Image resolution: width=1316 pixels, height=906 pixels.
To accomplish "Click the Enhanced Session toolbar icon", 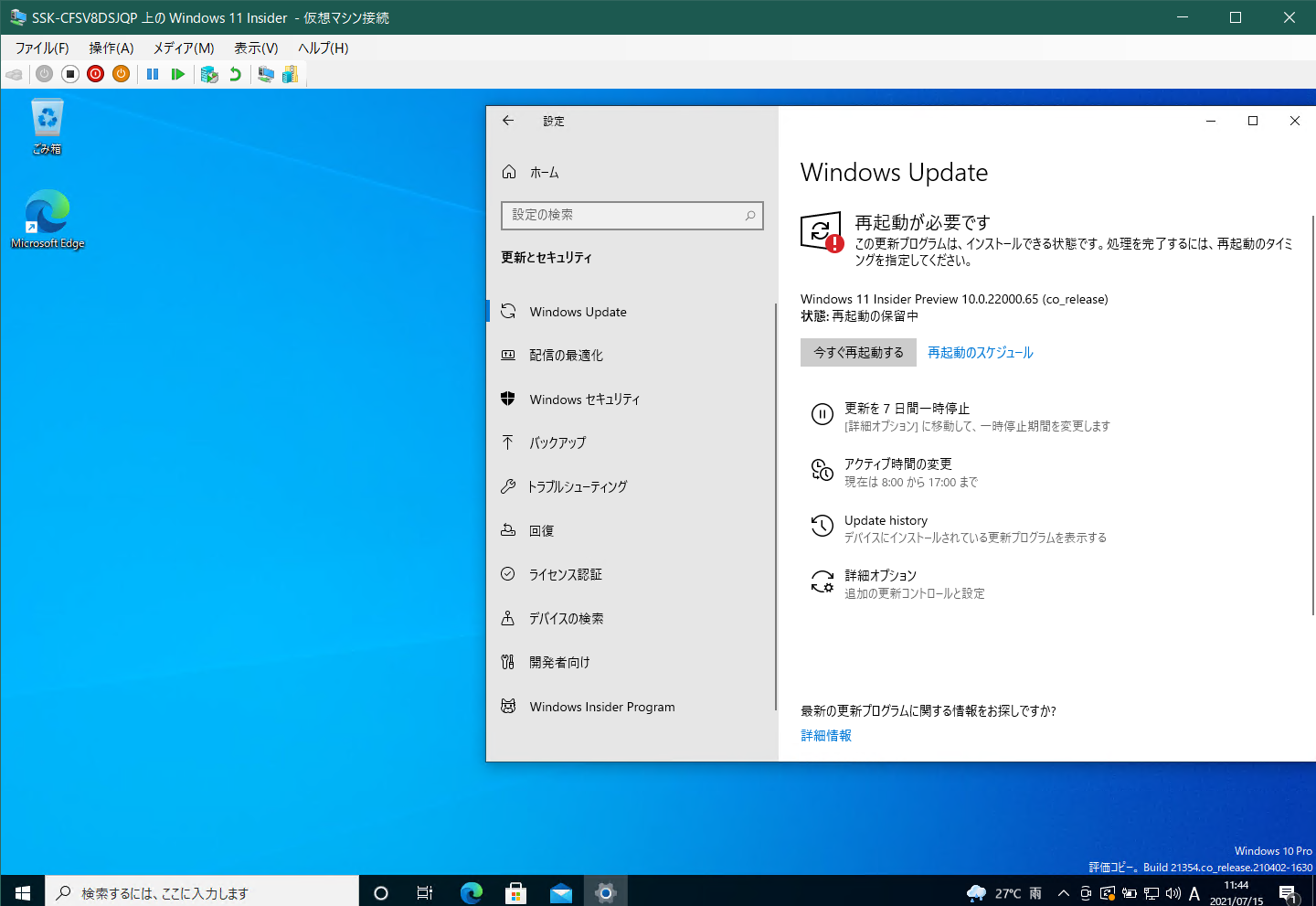I will coord(266,74).
